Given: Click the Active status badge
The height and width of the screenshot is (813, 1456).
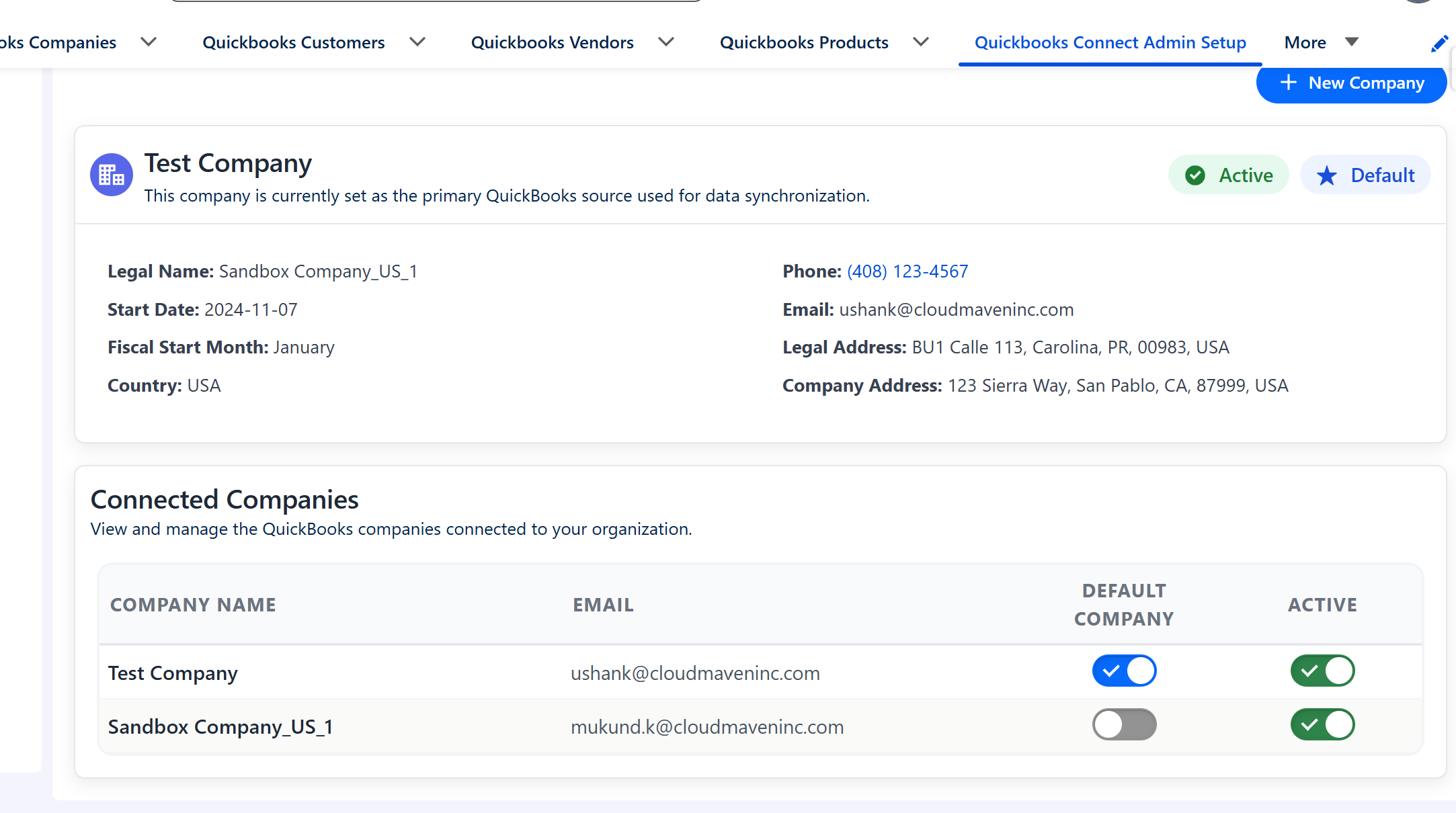Looking at the screenshot, I should (x=1228, y=175).
